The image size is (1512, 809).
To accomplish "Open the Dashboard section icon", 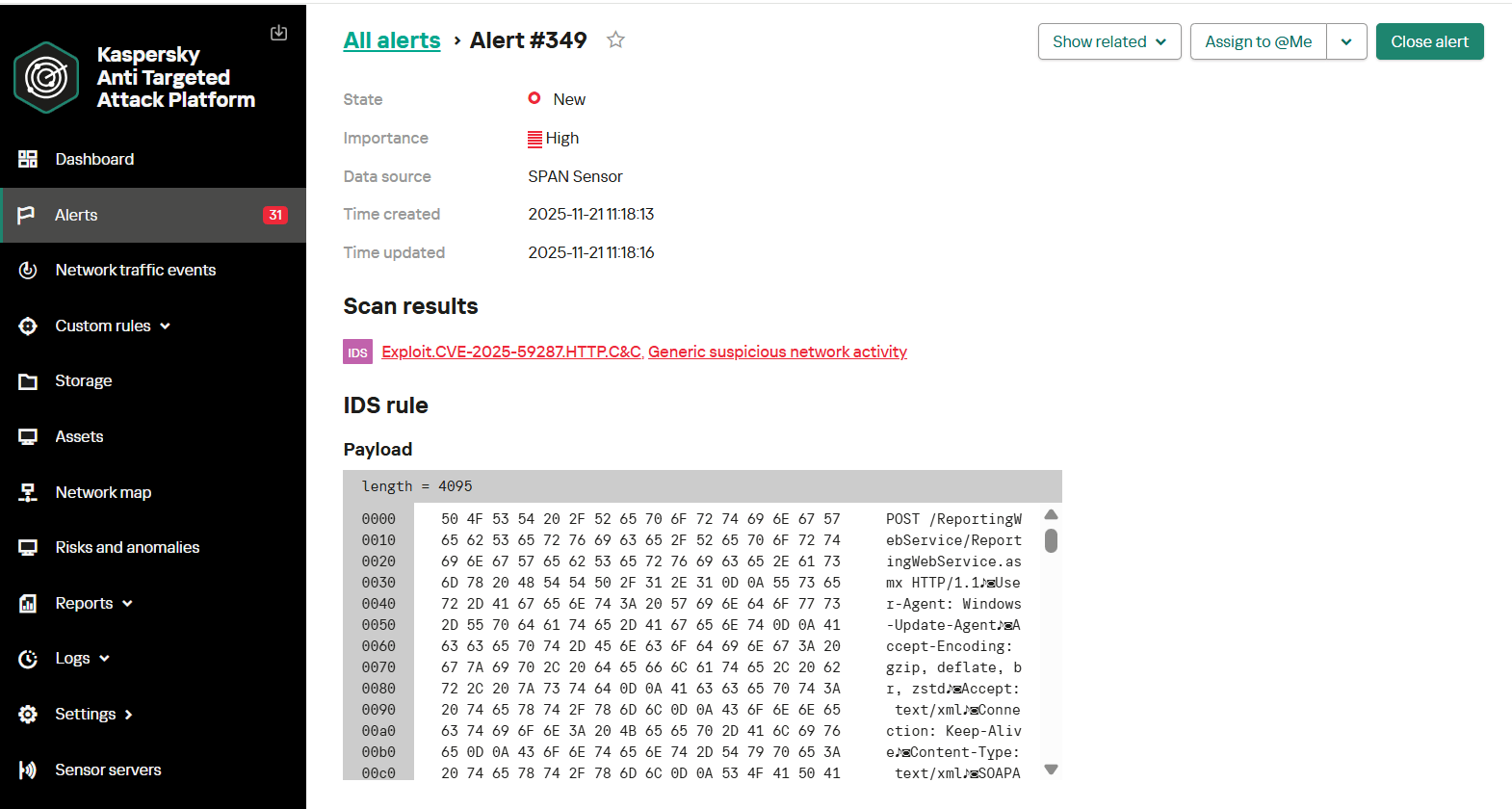I will 28,159.
